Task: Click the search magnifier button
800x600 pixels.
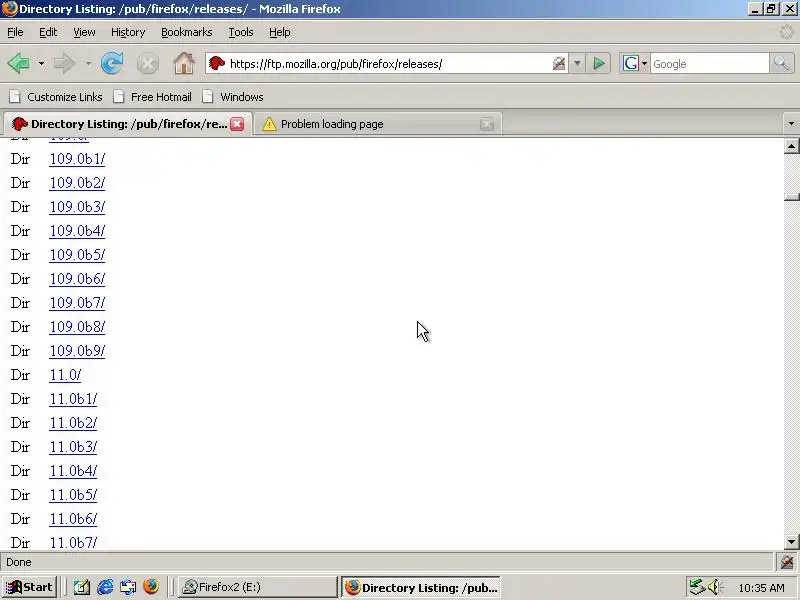Action: [781, 64]
